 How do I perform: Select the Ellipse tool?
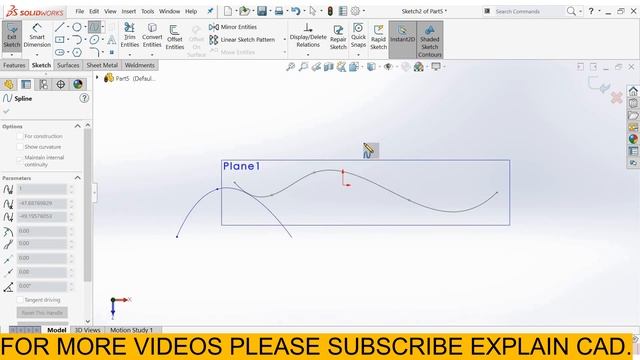[x=94, y=40]
